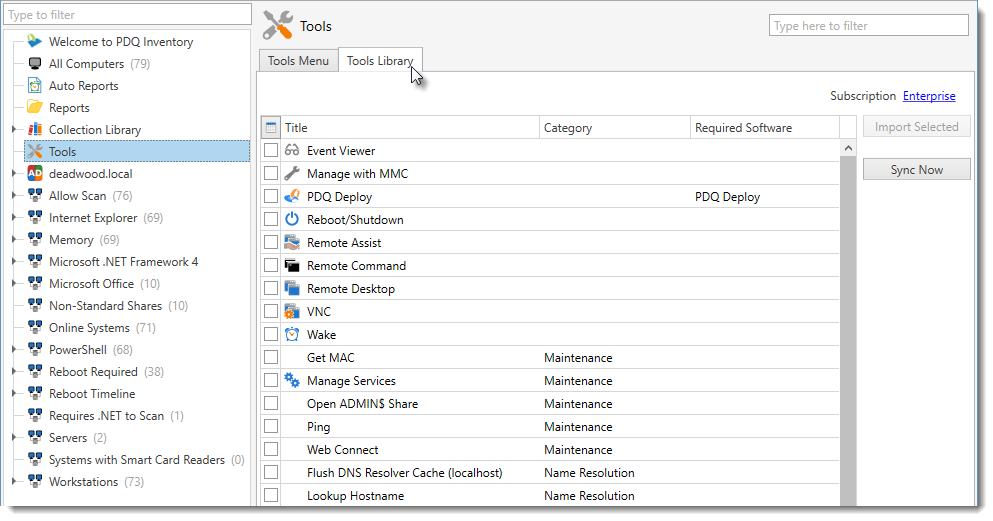
Task: Click the Remote Command console icon
Action: pyautogui.click(x=292, y=265)
